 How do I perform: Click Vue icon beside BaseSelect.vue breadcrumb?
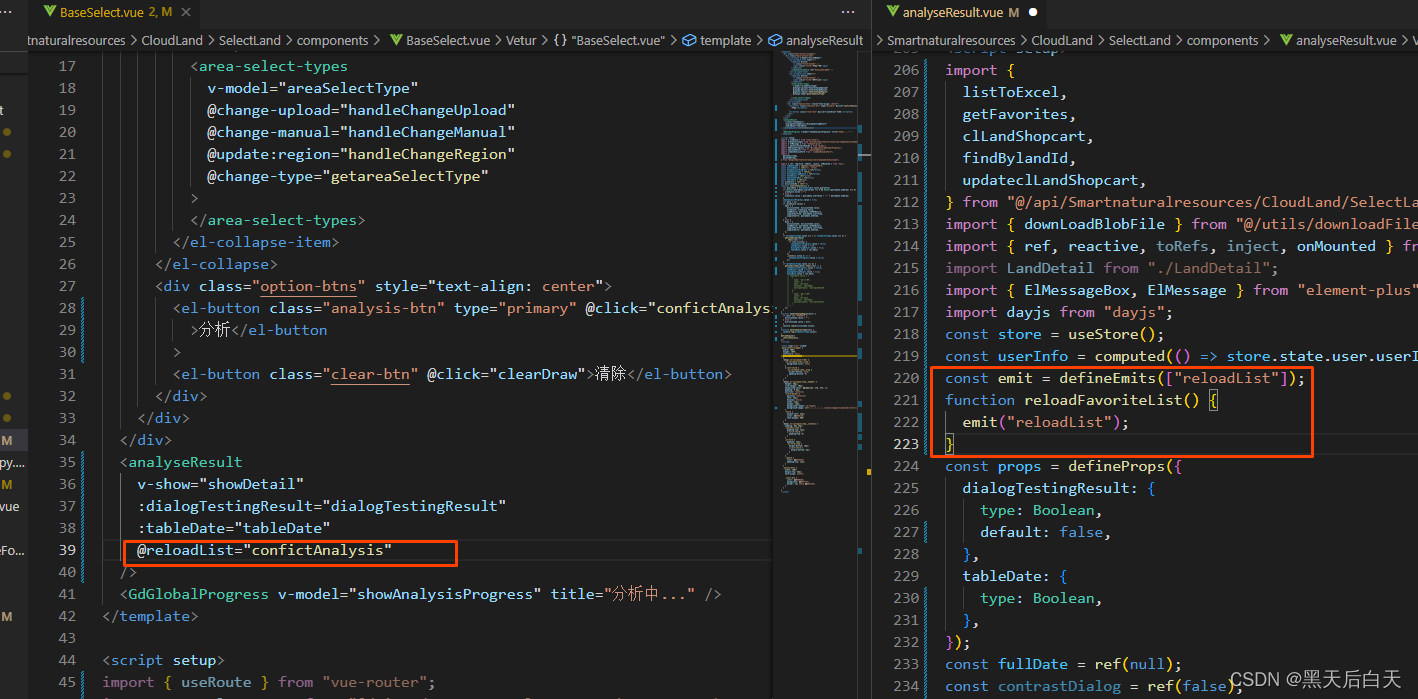tap(396, 41)
